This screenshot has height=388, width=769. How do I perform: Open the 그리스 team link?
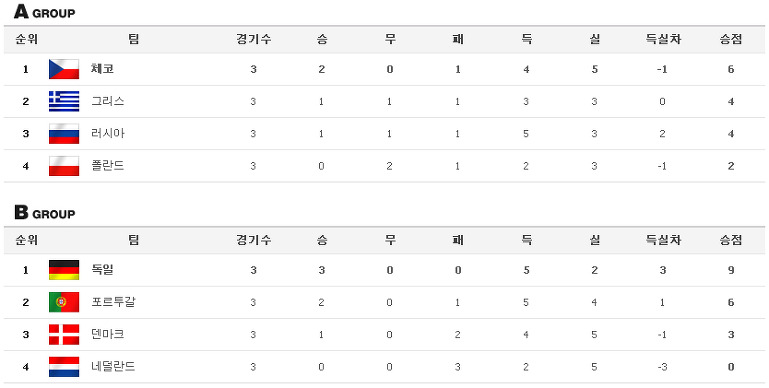107,101
